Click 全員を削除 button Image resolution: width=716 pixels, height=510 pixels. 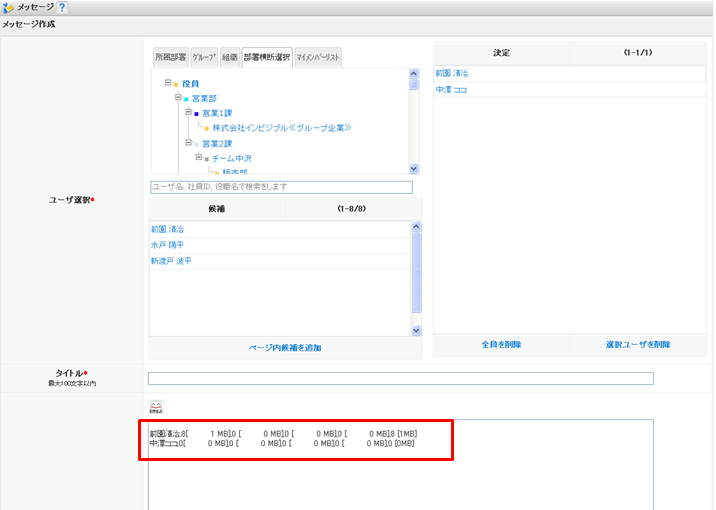coord(501,344)
